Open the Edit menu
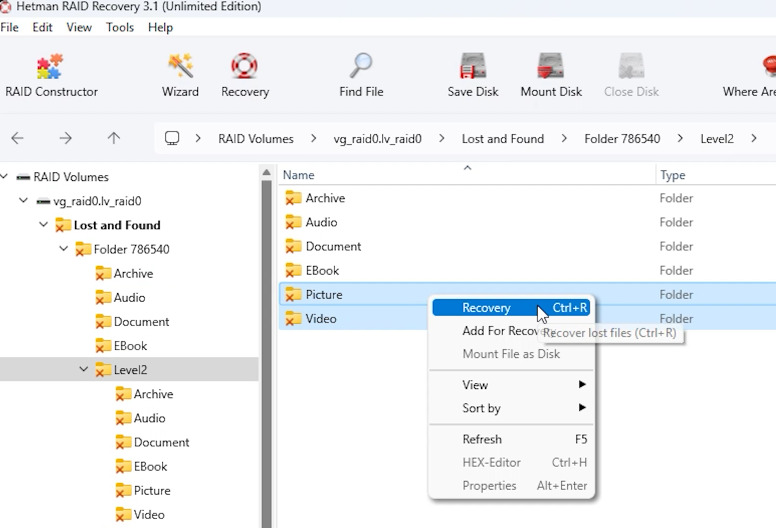This screenshot has height=528, width=776. pos(43,28)
